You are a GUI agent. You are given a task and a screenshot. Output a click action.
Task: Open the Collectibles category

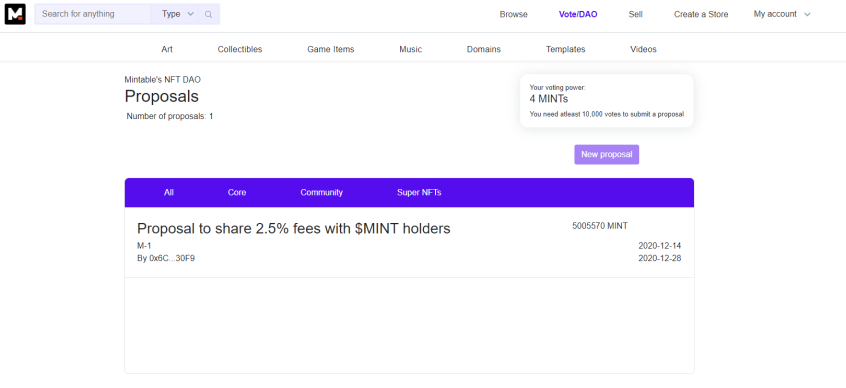(240, 49)
